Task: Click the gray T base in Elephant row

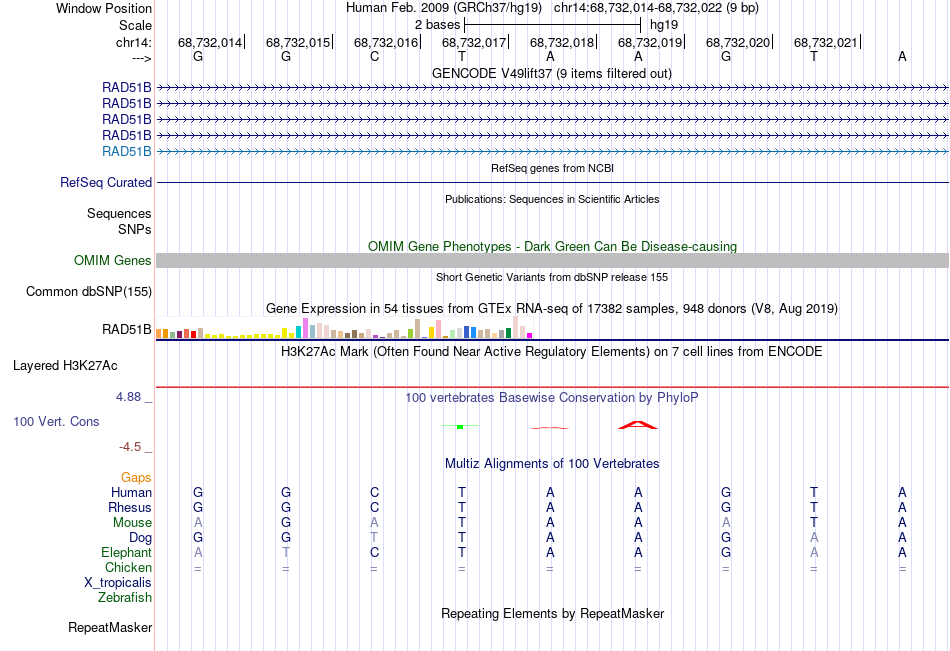Action: pos(286,553)
